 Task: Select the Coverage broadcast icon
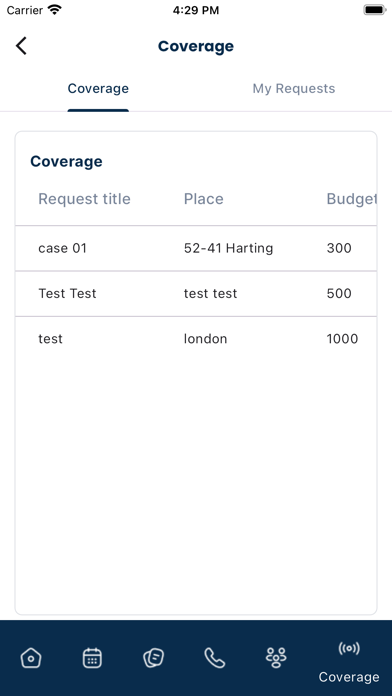349,649
